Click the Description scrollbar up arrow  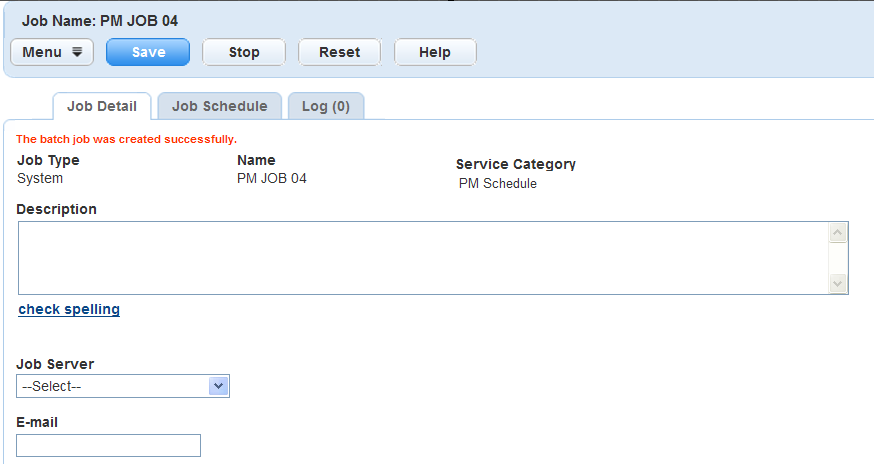click(838, 232)
